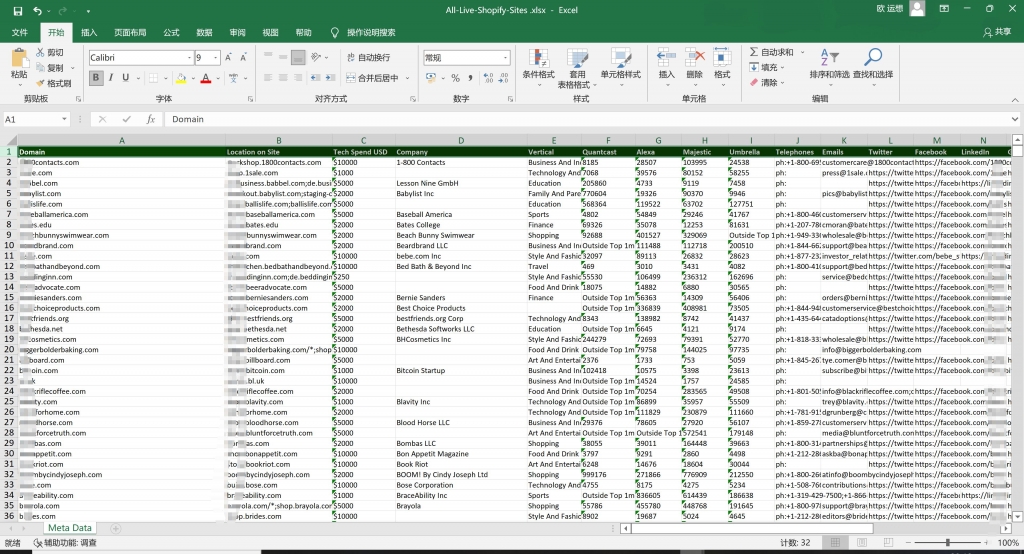The image size is (1024, 554).
Task: Click the increase indent icon
Action: click(330, 78)
